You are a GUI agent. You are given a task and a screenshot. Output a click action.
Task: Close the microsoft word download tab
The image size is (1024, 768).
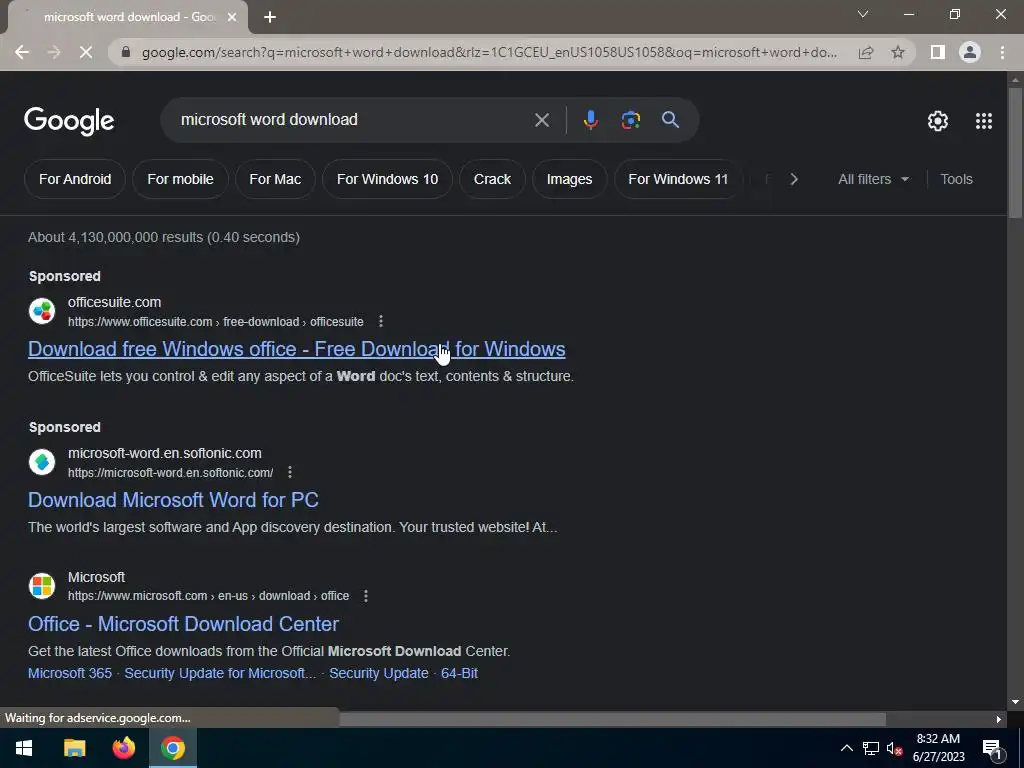tap(232, 18)
